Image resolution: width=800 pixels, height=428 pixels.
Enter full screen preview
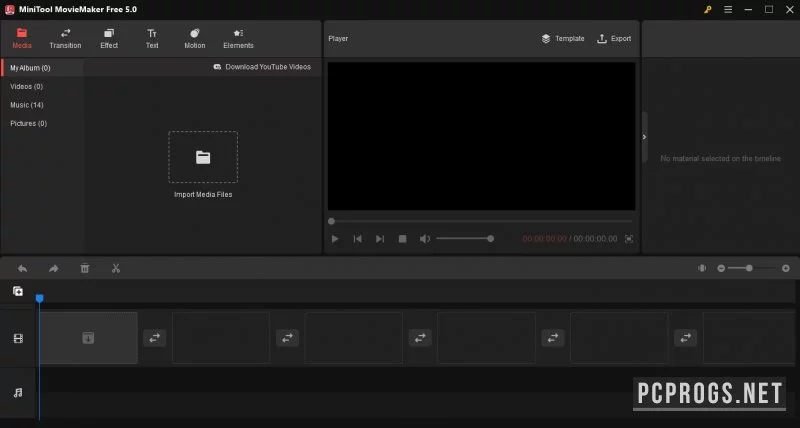(629, 239)
